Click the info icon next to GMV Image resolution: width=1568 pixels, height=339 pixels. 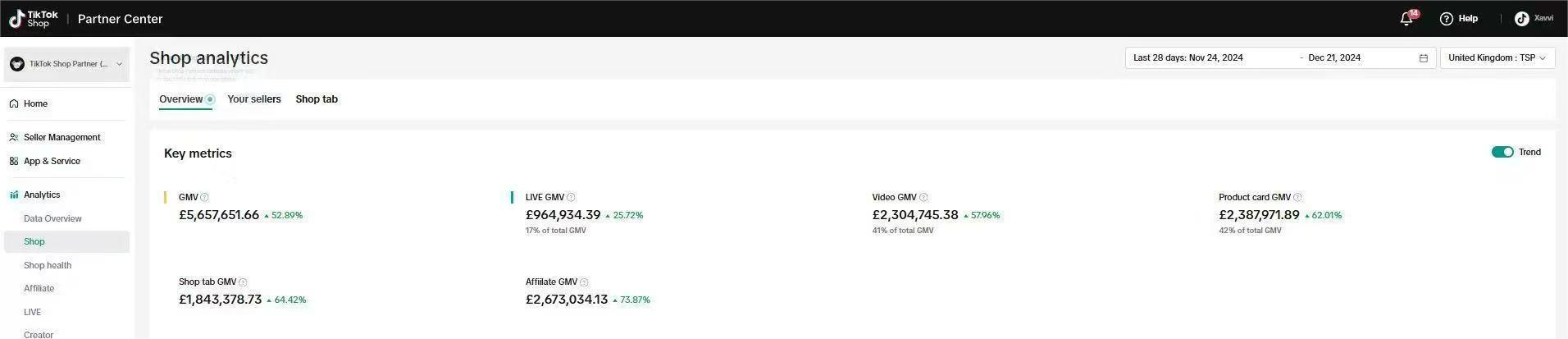(205, 198)
